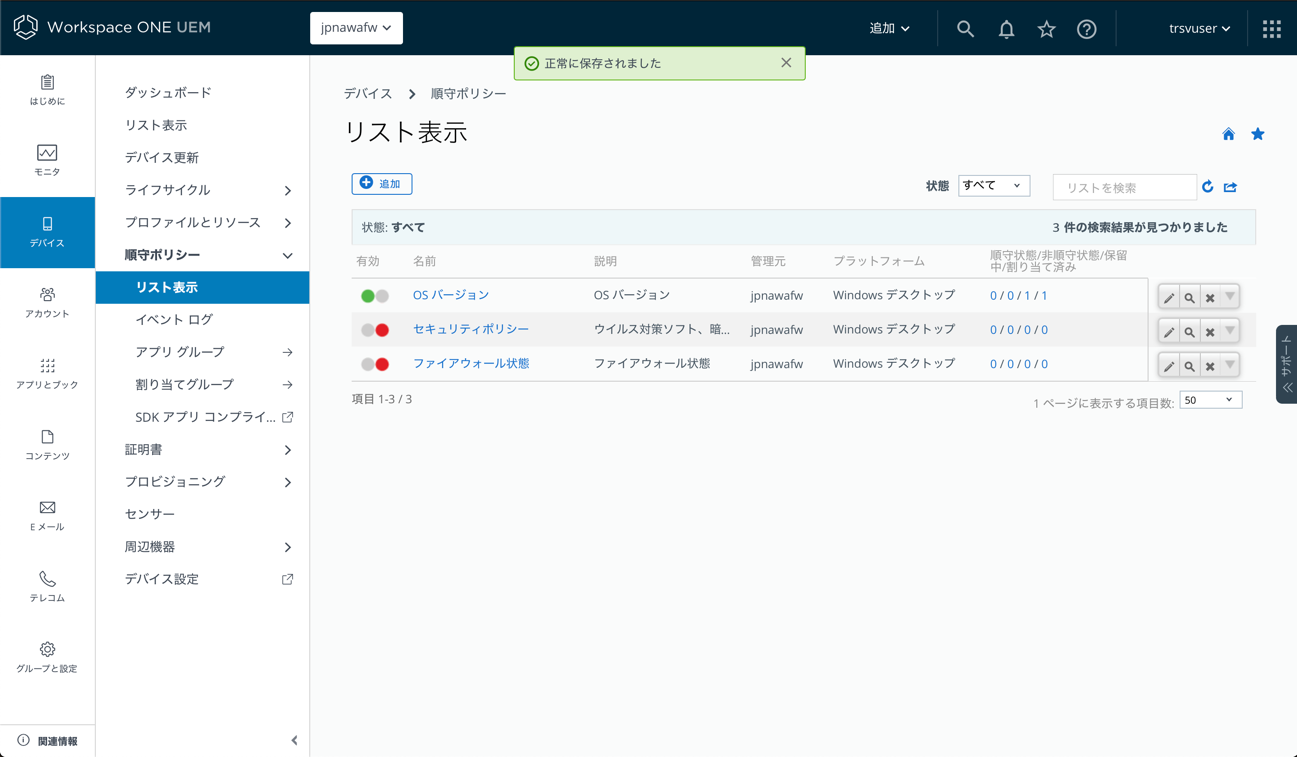
Task: Open the テレコム section
Action: (x=47, y=587)
